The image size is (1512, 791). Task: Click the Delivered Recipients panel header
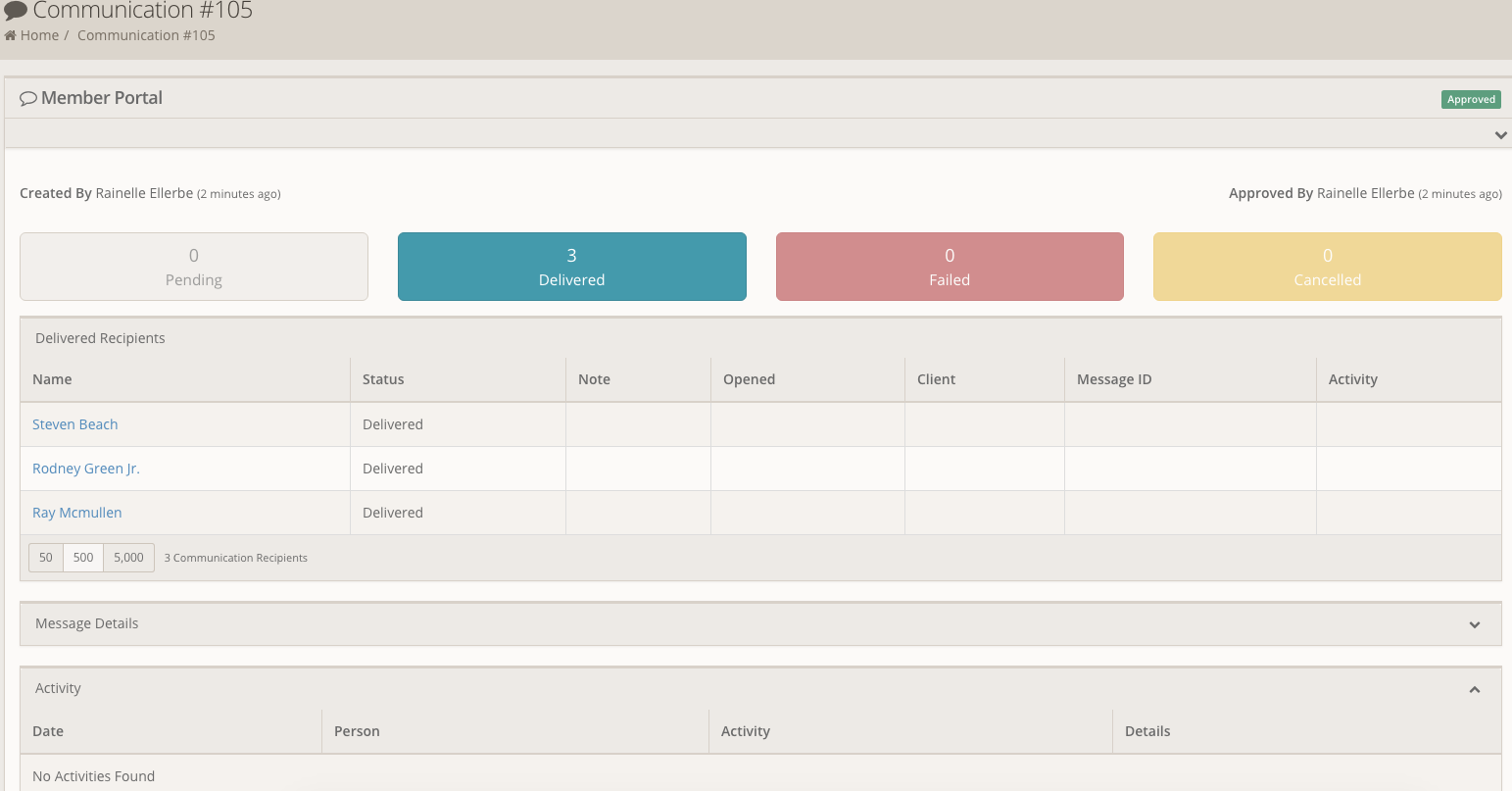click(99, 337)
